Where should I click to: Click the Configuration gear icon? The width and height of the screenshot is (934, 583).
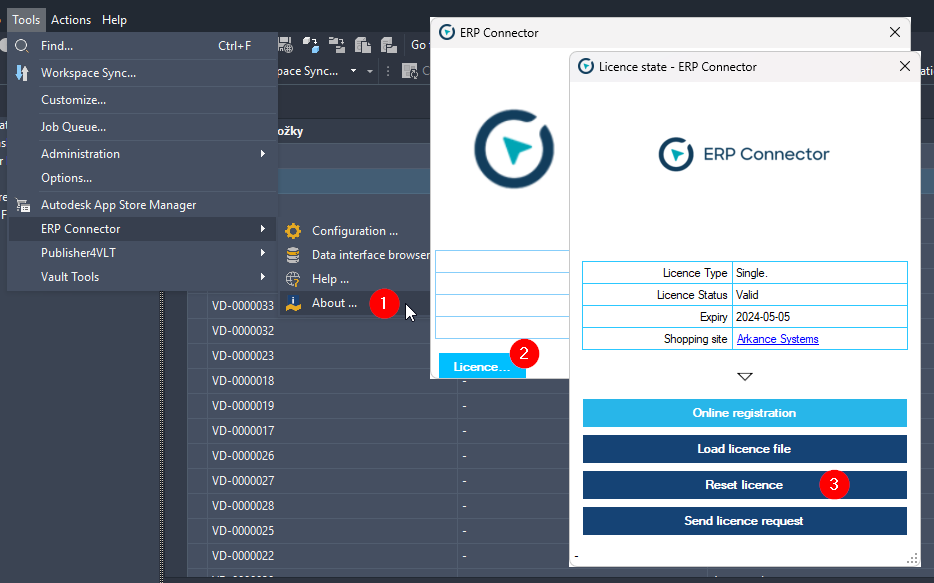tap(293, 231)
